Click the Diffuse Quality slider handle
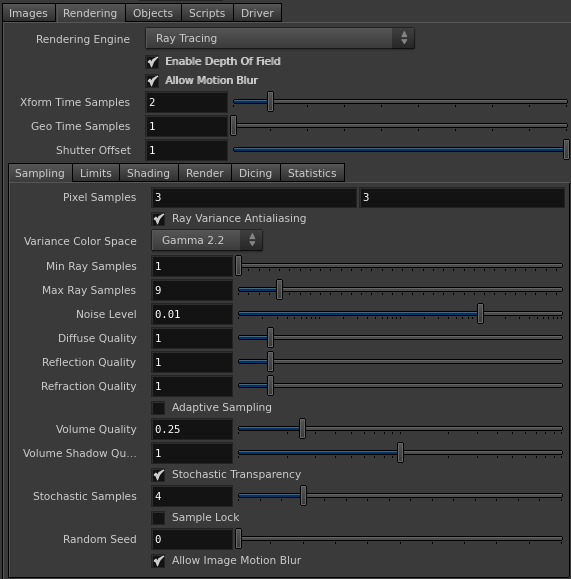 (270, 338)
